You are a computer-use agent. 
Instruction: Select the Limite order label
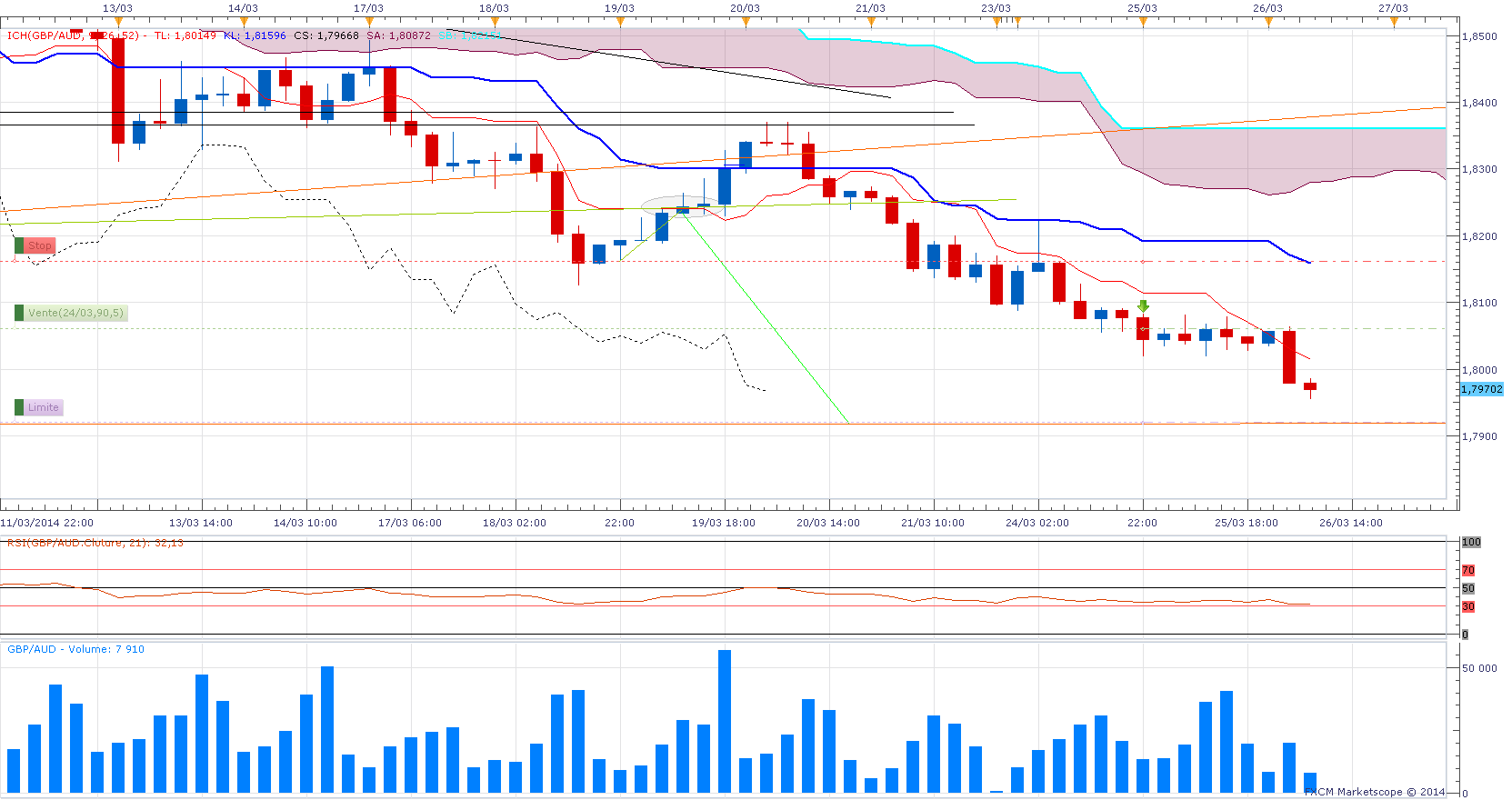(x=38, y=407)
